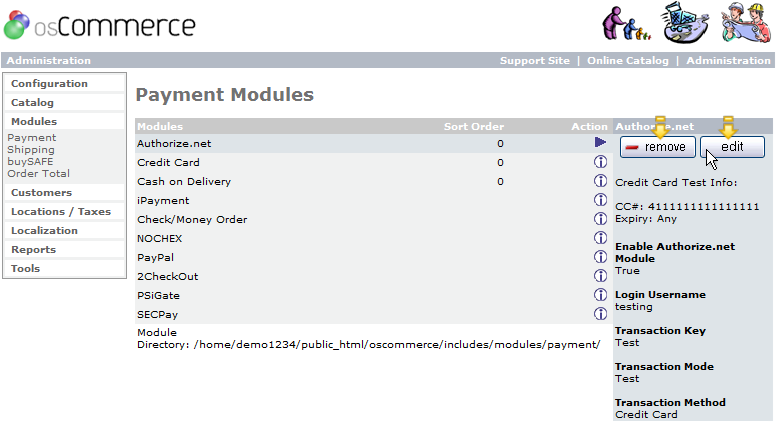
Task: Open the Customers sidebar section
Action: coord(41,193)
